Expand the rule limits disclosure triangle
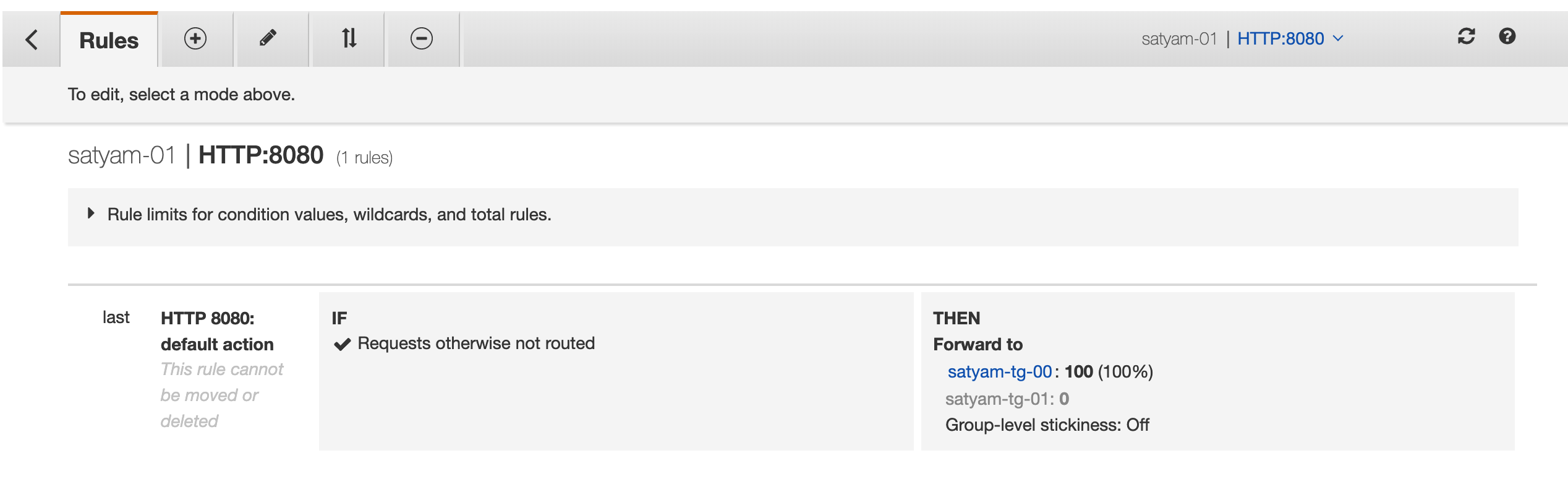 pyautogui.click(x=92, y=214)
